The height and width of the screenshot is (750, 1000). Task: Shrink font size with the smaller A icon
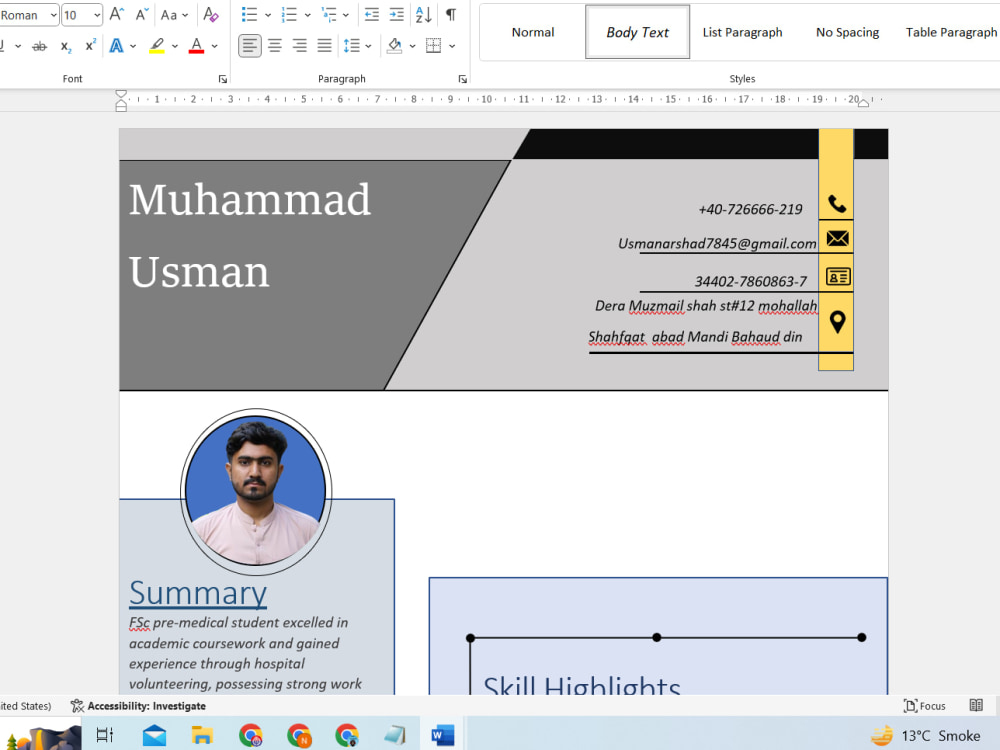(x=142, y=14)
